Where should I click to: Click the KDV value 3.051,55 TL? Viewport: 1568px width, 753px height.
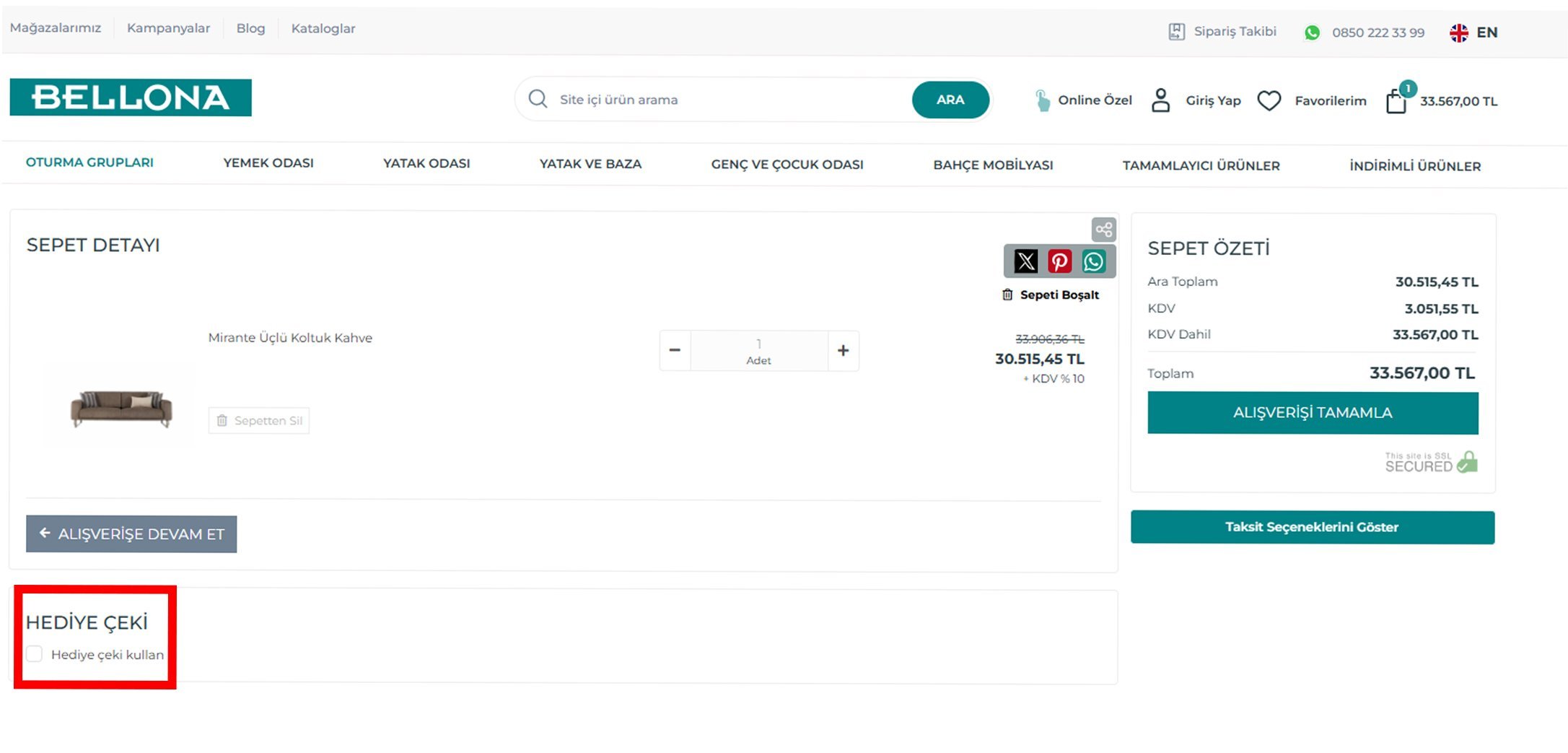pos(1441,309)
